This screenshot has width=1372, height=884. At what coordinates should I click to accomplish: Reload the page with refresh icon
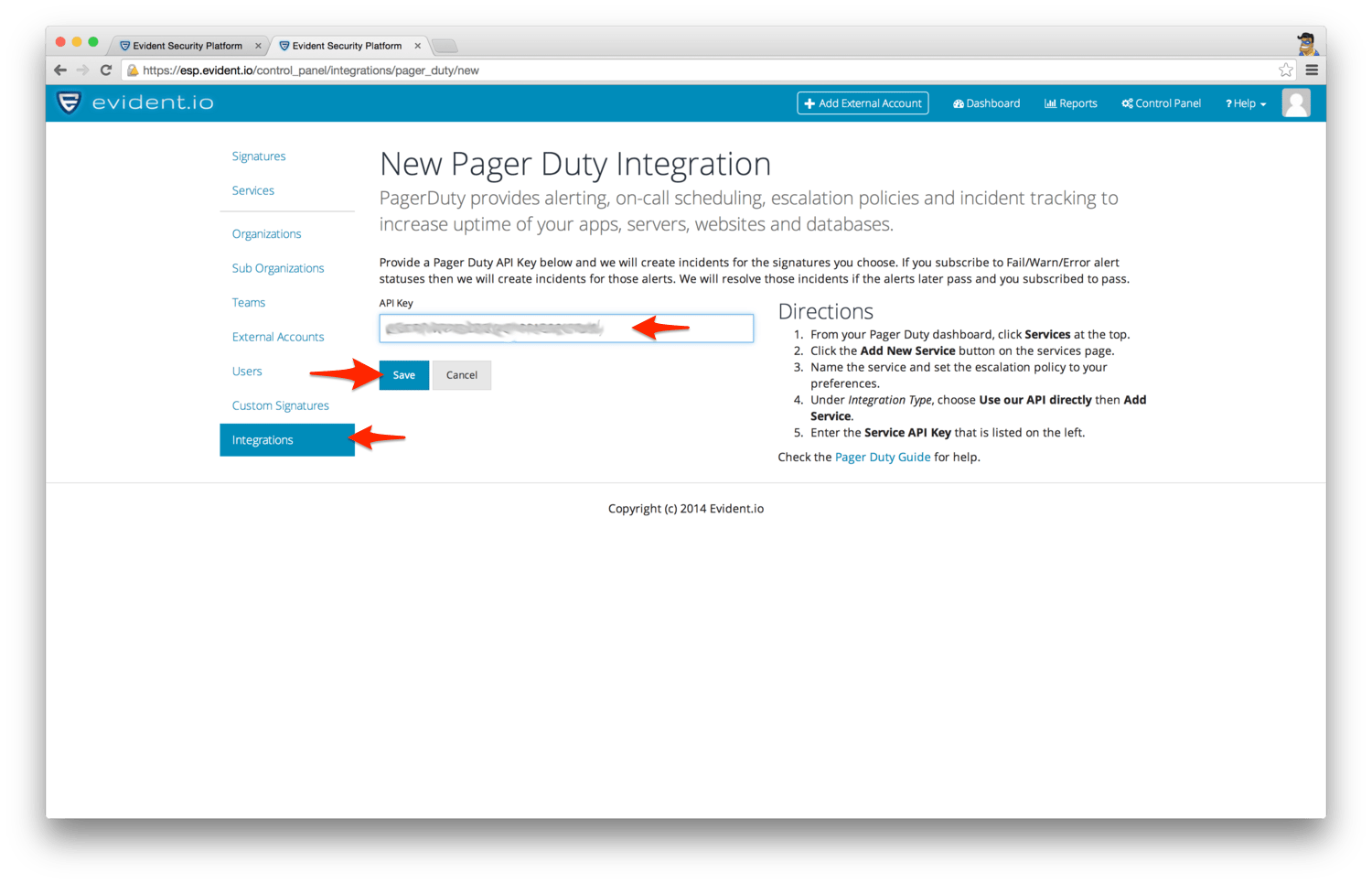click(x=106, y=70)
